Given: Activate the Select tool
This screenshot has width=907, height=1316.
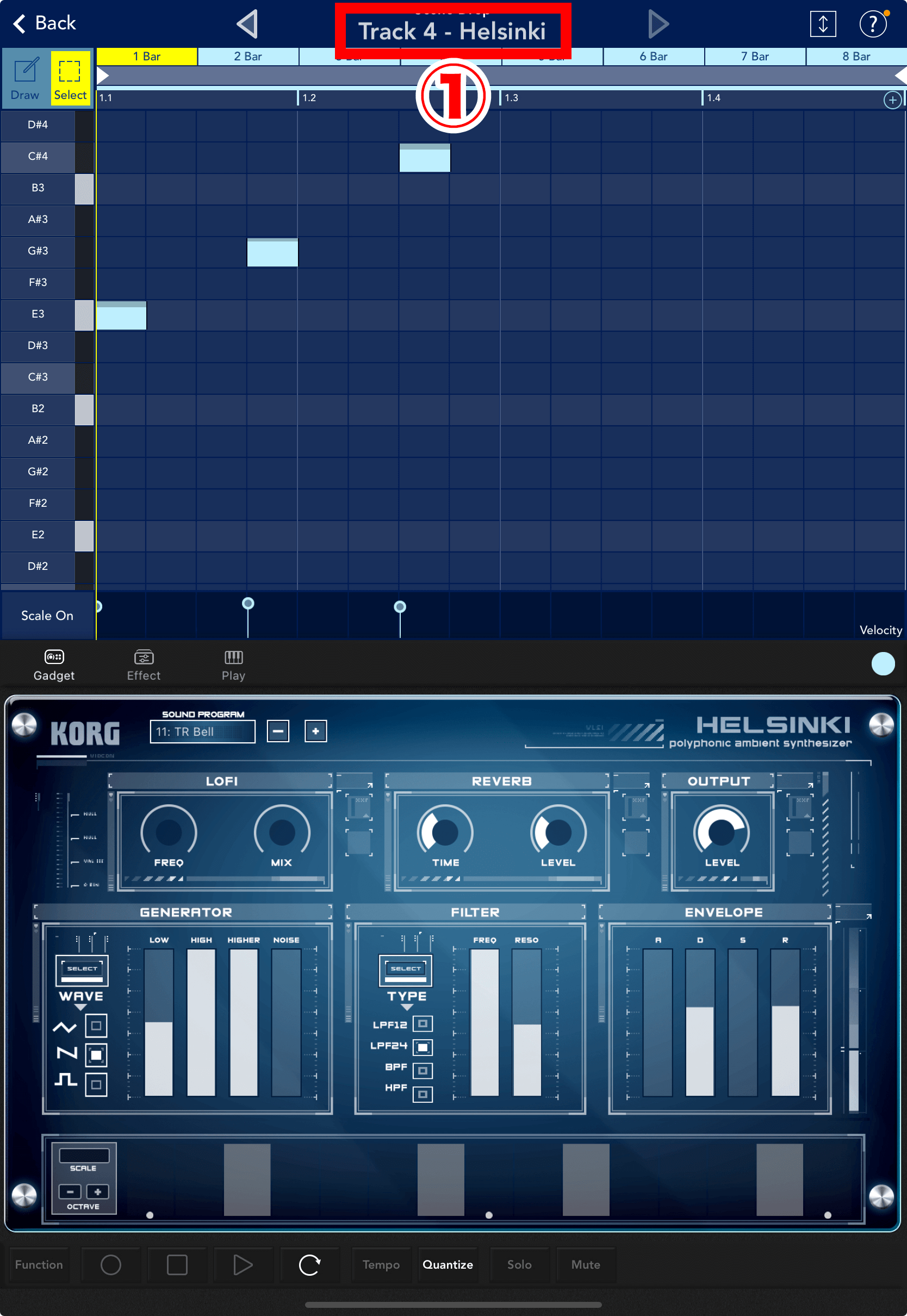Looking at the screenshot, I should click(x=71, y=77).
